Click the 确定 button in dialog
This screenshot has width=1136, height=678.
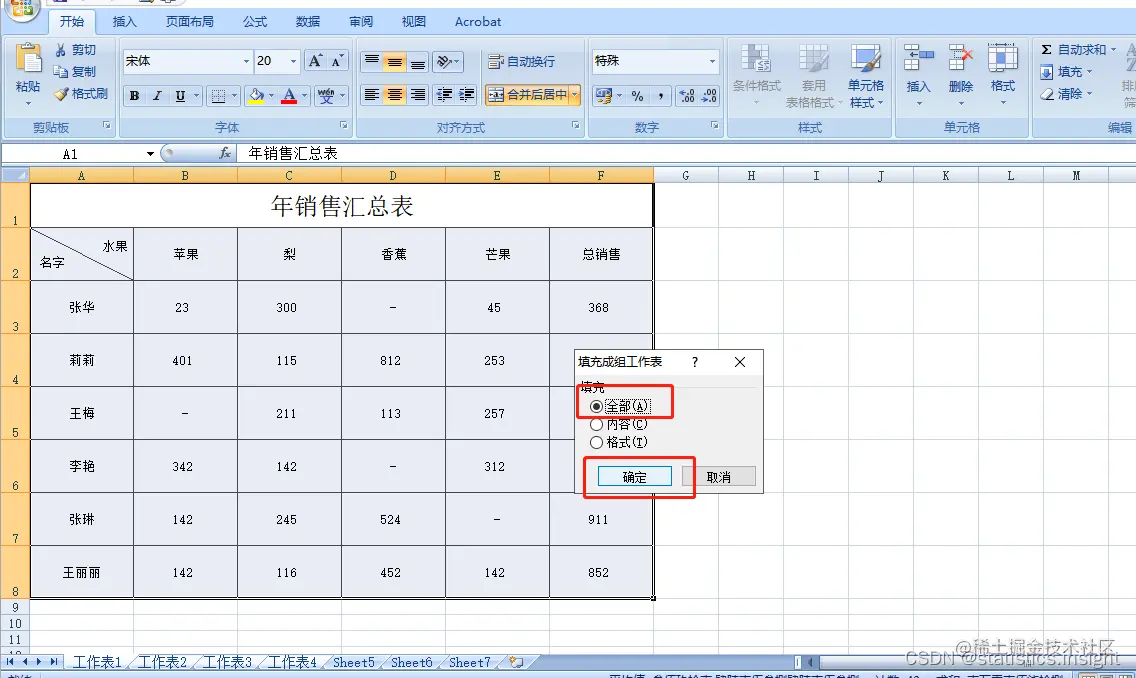[635, 477]
